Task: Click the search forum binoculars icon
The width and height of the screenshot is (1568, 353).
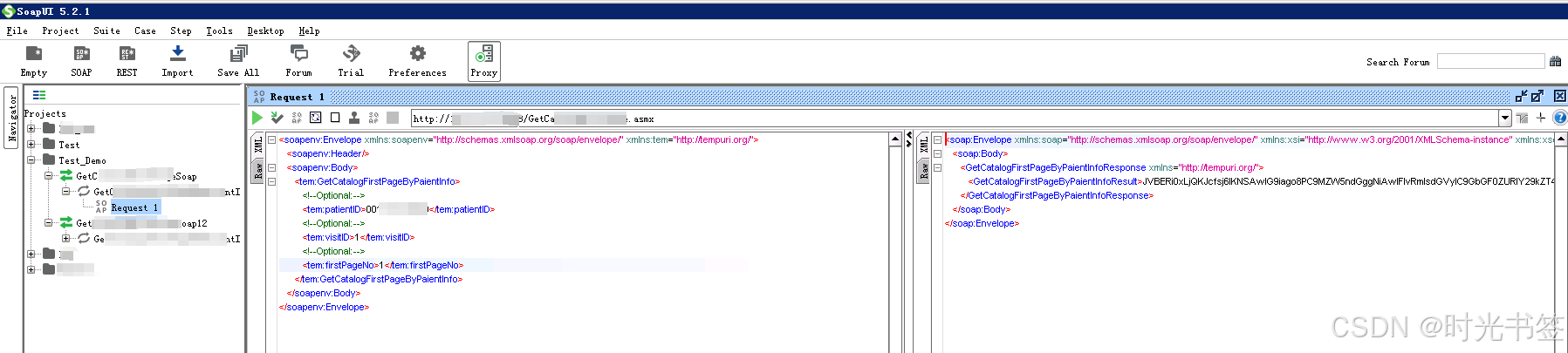Action: [1555, 61]
